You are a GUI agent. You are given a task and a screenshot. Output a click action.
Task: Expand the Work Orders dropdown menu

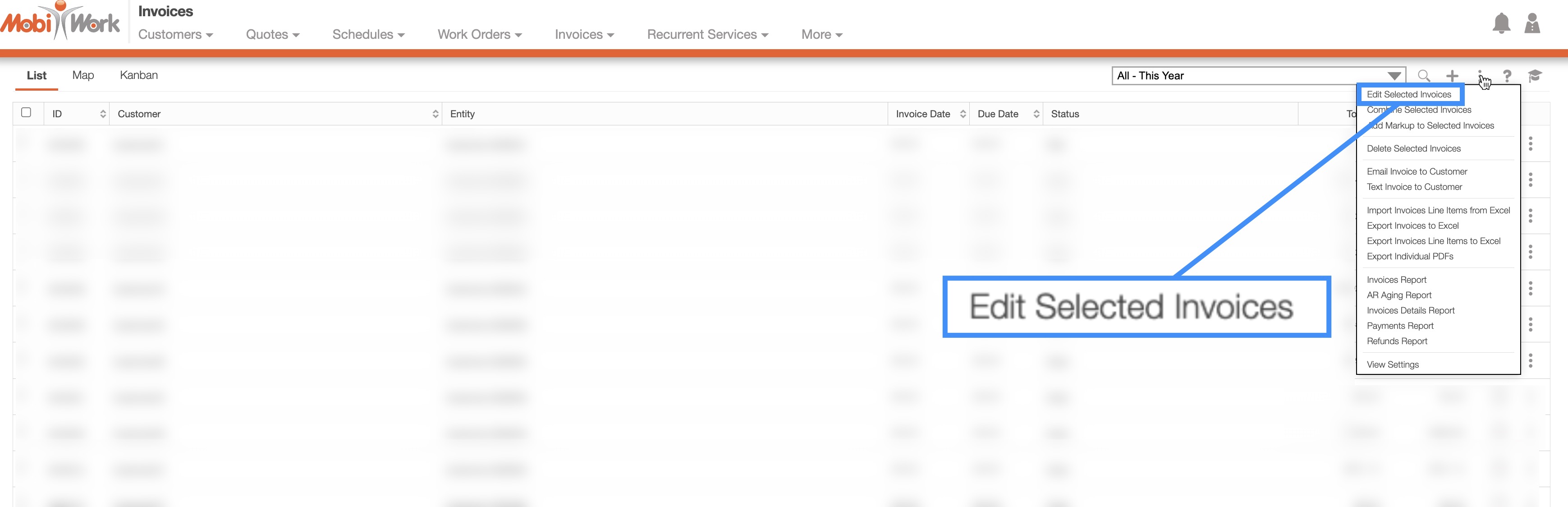(480, 35)
